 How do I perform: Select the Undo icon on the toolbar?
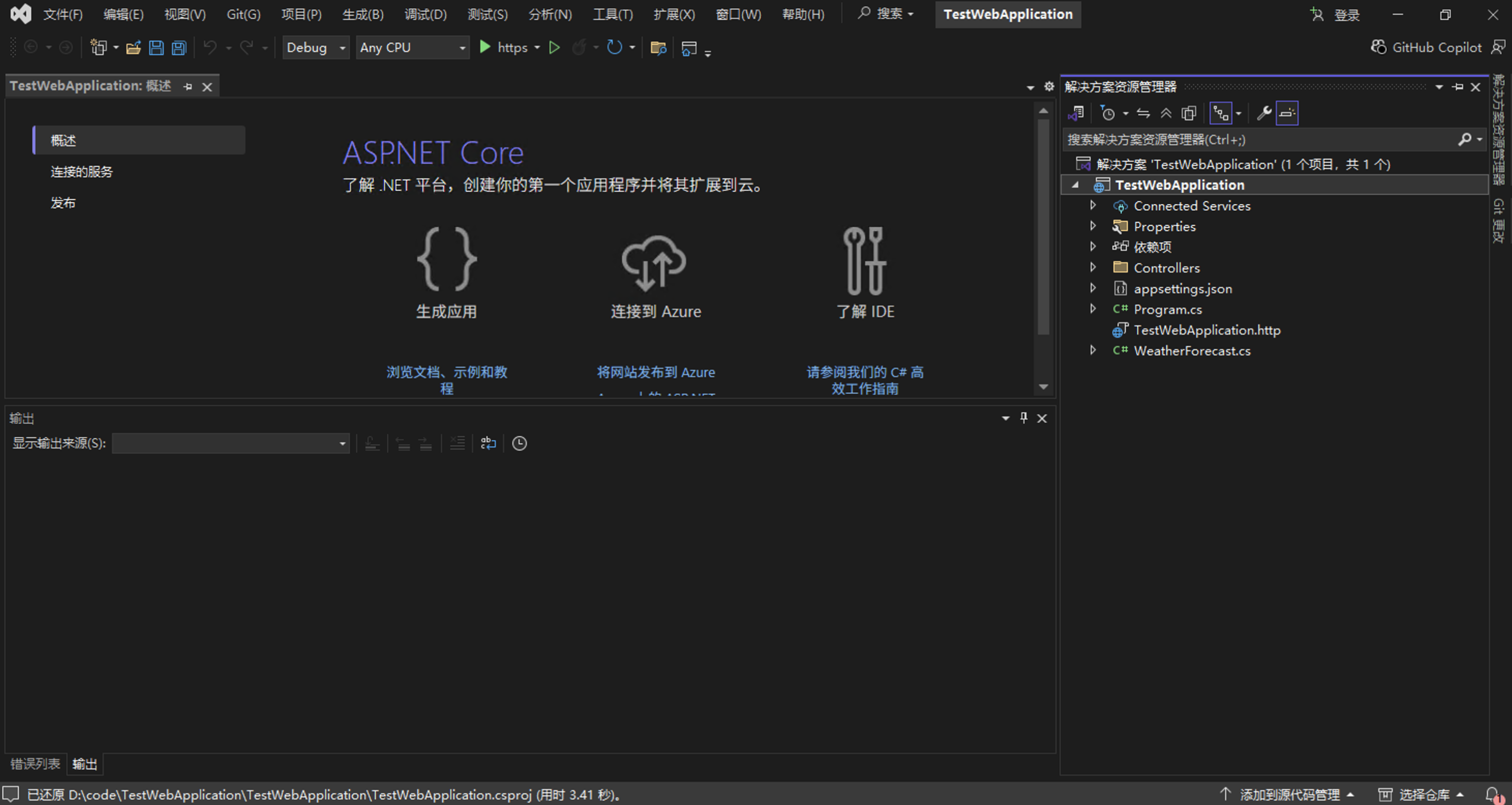click(x=210, y=48)
